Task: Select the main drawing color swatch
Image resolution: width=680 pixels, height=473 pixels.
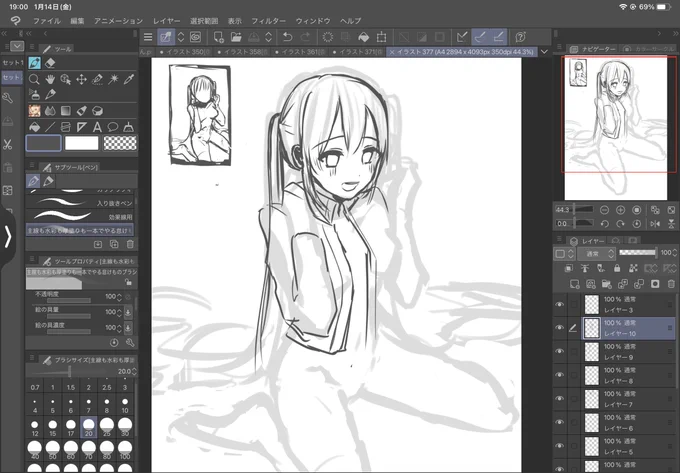Action: [x=43, y=143]
